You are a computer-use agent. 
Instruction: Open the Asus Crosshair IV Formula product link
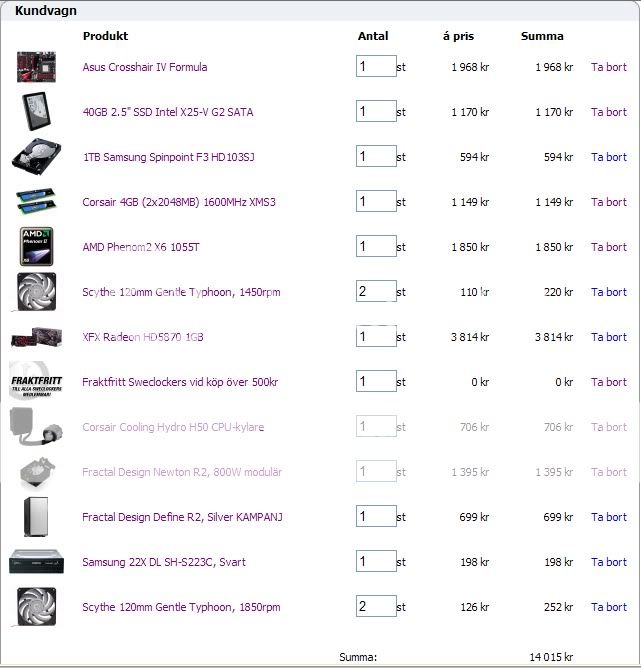click(x=145, y=67)
